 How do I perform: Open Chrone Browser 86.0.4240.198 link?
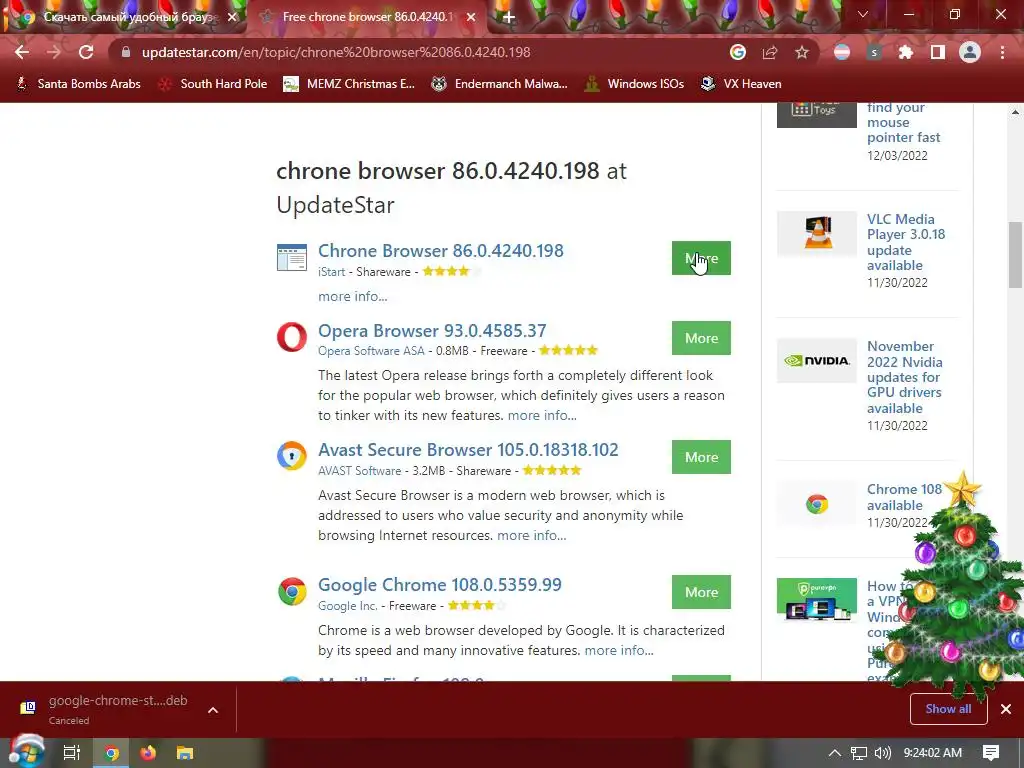coord(441,251)
